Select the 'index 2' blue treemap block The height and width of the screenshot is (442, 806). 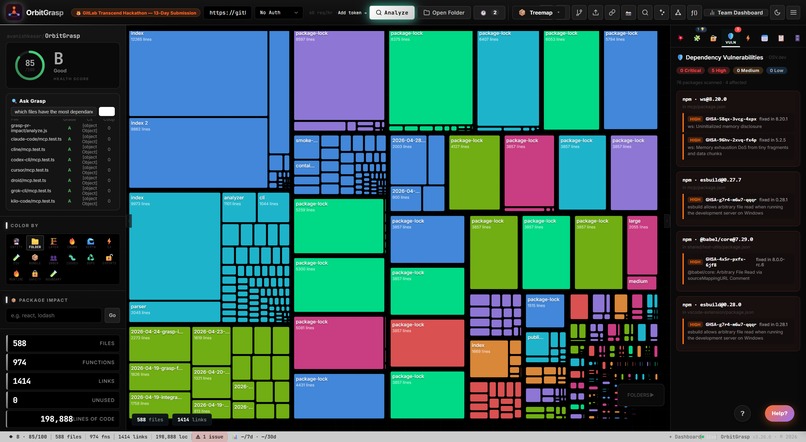point(198,153)
